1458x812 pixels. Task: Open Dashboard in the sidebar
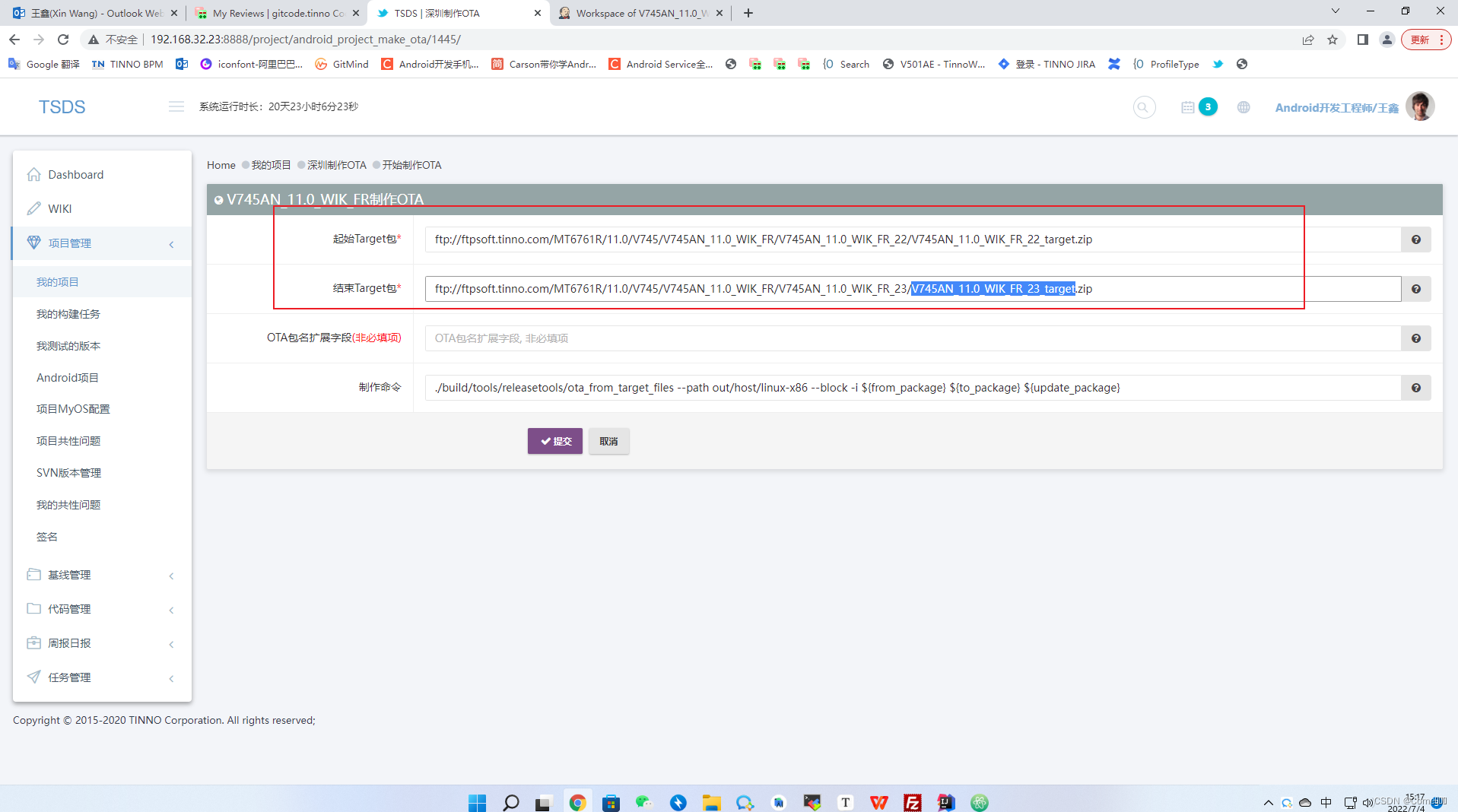[102, 175]
